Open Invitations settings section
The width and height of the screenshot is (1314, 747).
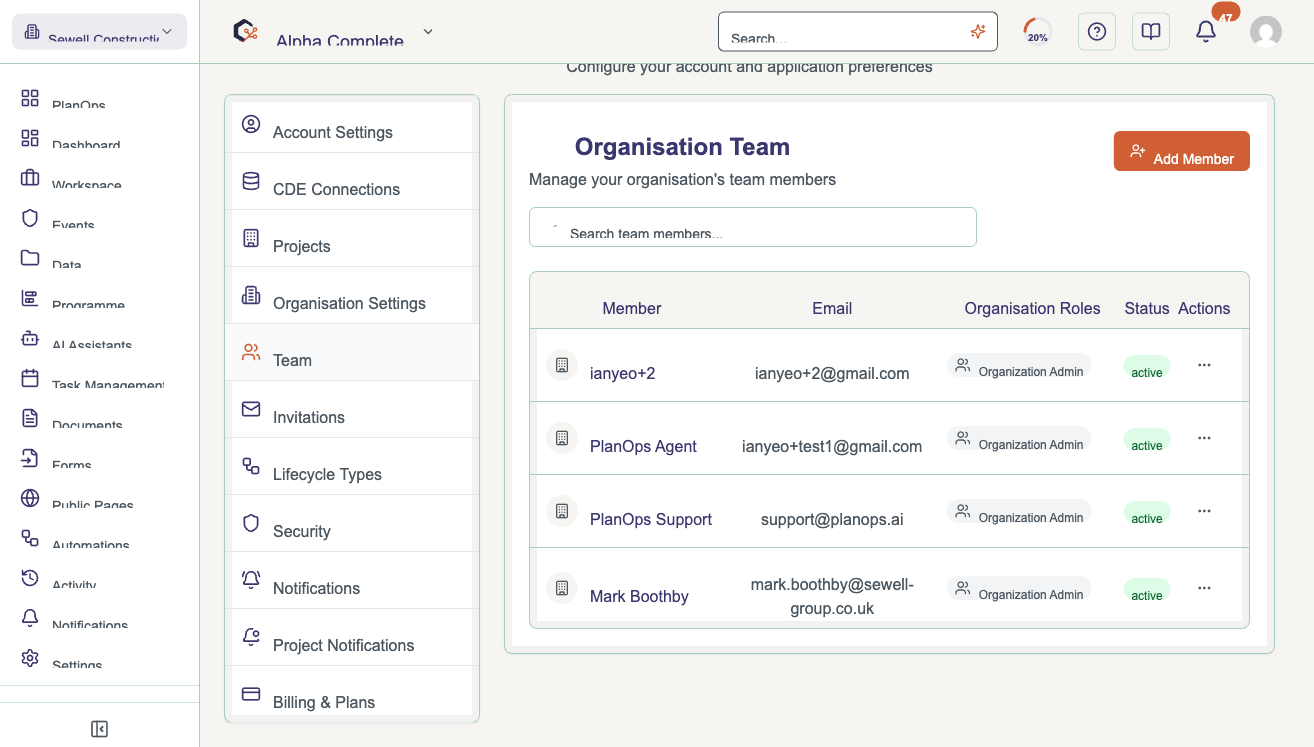tap(352, 410)
